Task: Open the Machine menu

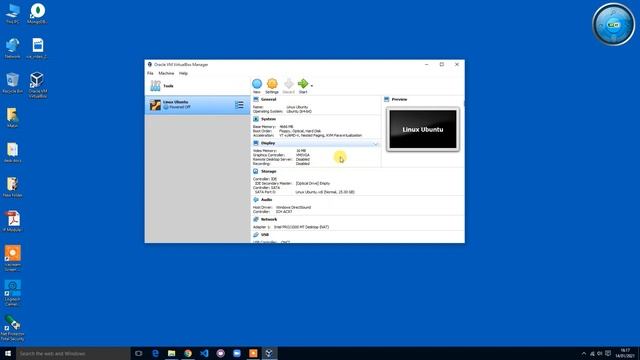Action: pos(166,73)
